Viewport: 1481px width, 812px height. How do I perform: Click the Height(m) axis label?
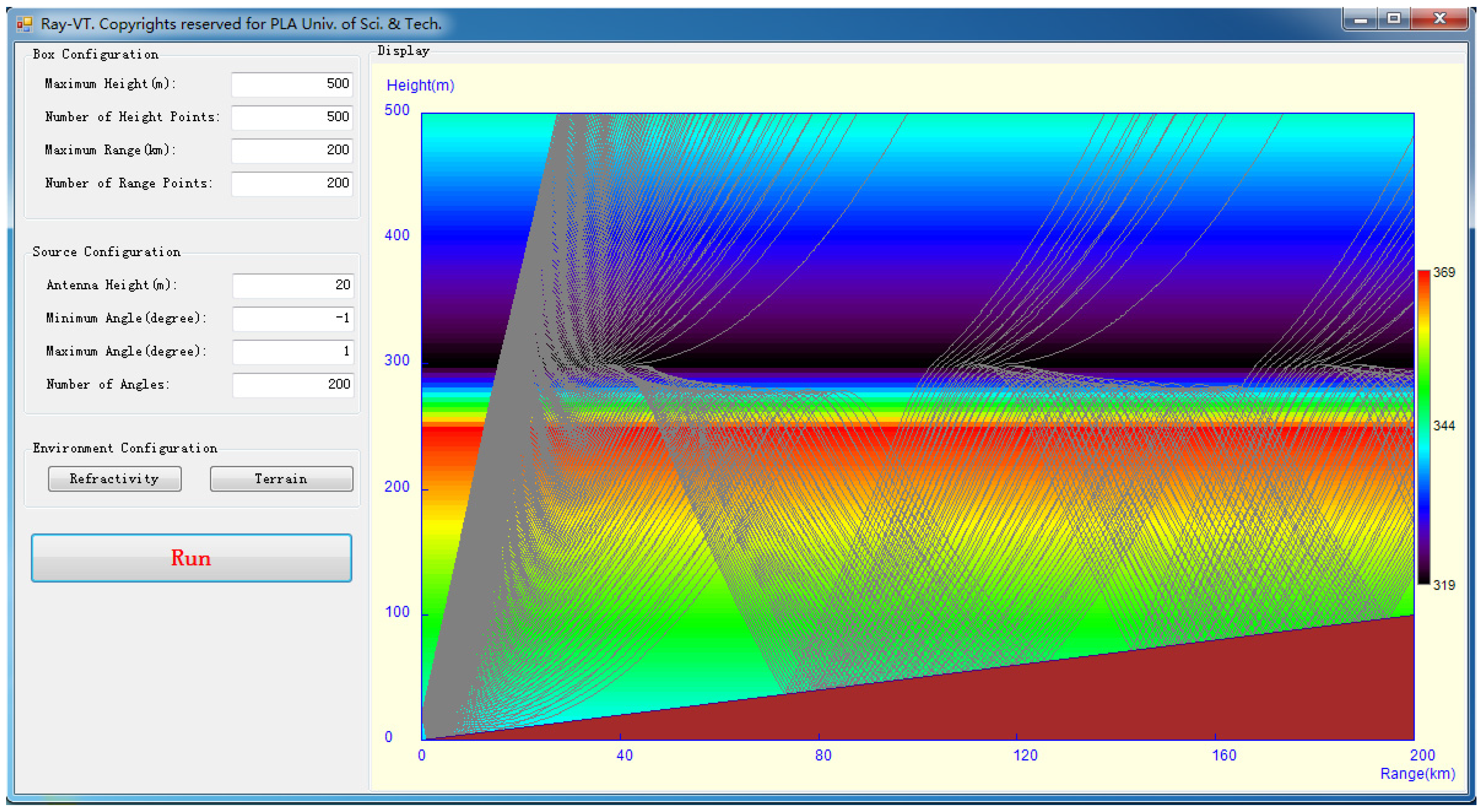tap(420, 86)
